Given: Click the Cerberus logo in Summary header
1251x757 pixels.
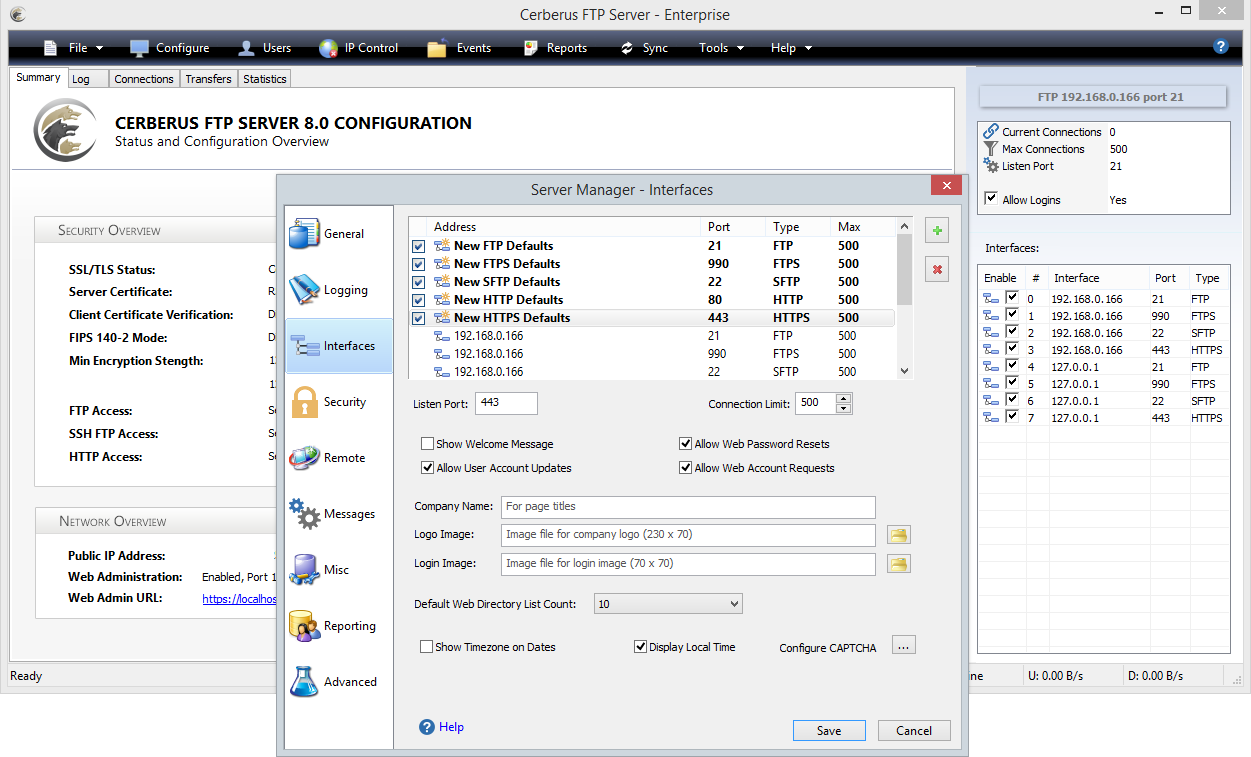Looking at the screenshot, I should [x=66, y=130].
